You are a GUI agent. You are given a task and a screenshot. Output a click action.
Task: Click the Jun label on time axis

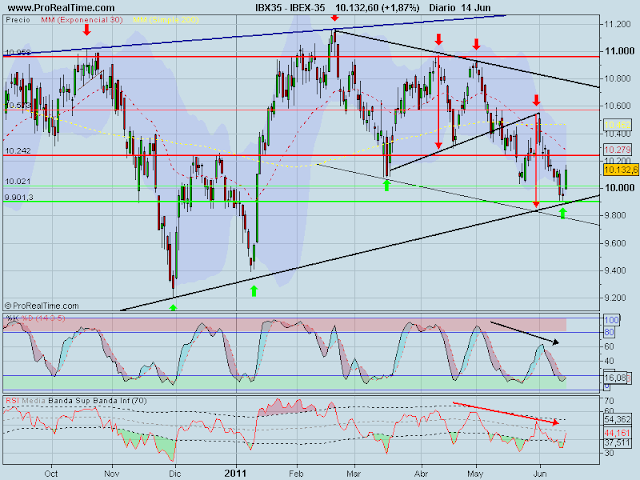(x=540, y=474)
